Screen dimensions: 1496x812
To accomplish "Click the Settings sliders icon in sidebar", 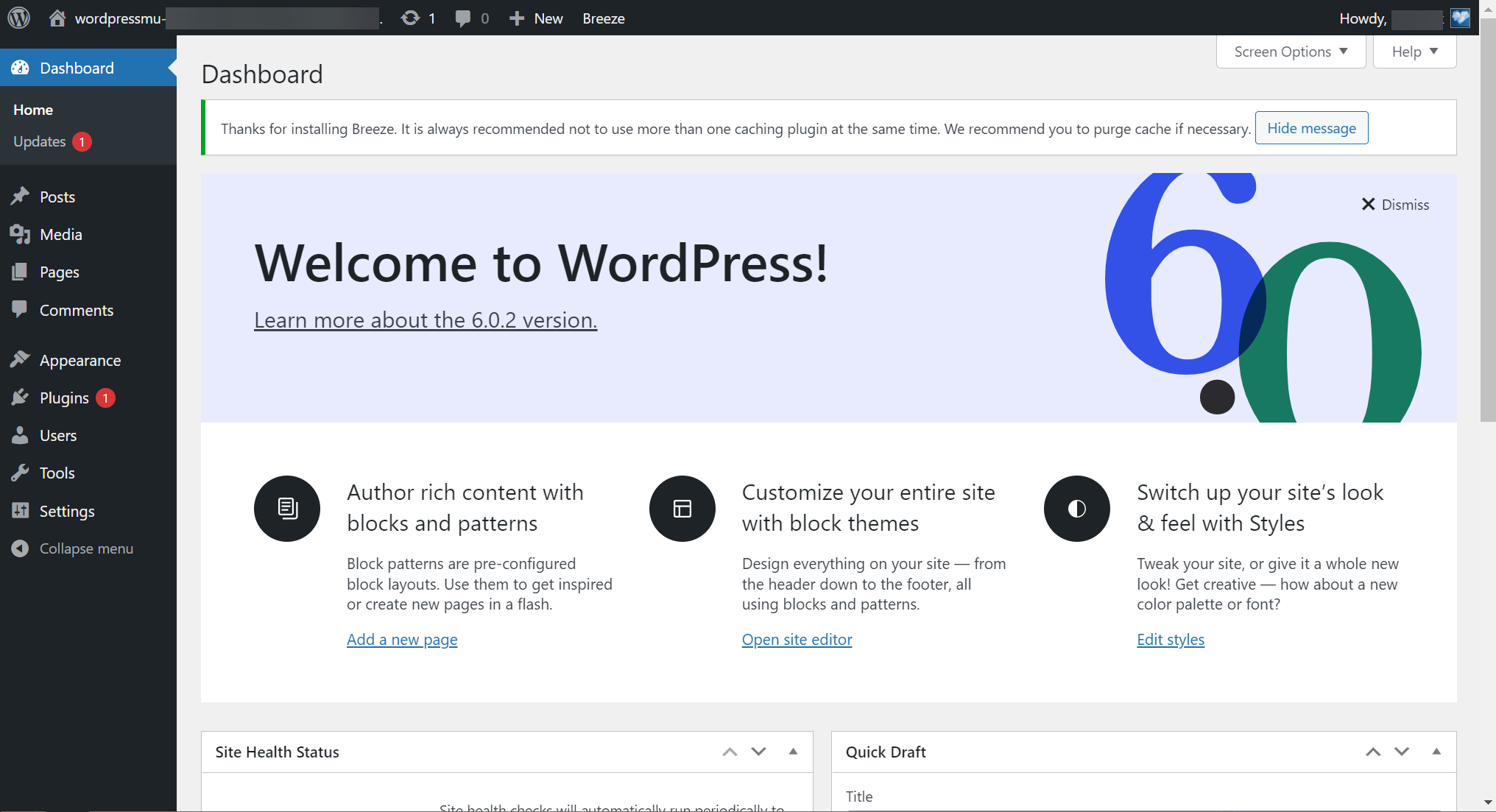I will click(20, 510).
